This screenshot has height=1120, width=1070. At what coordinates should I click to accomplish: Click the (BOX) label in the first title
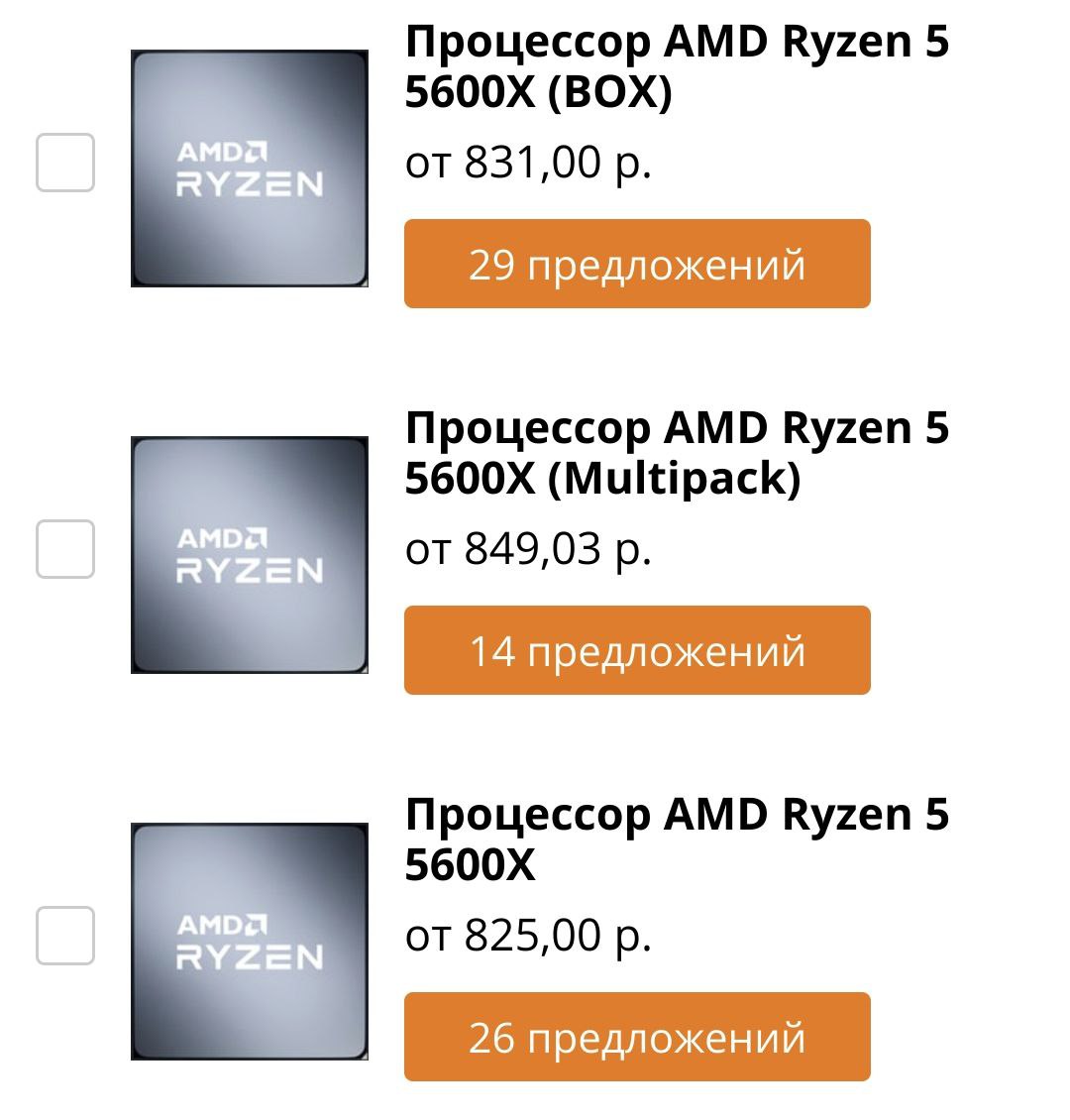(610, 92)
